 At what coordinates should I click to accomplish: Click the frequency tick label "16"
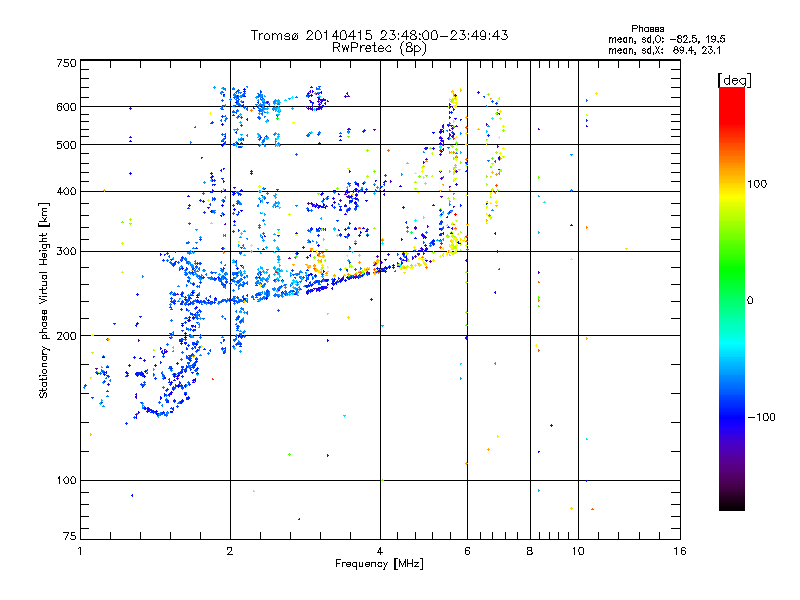tap(680, 551)
